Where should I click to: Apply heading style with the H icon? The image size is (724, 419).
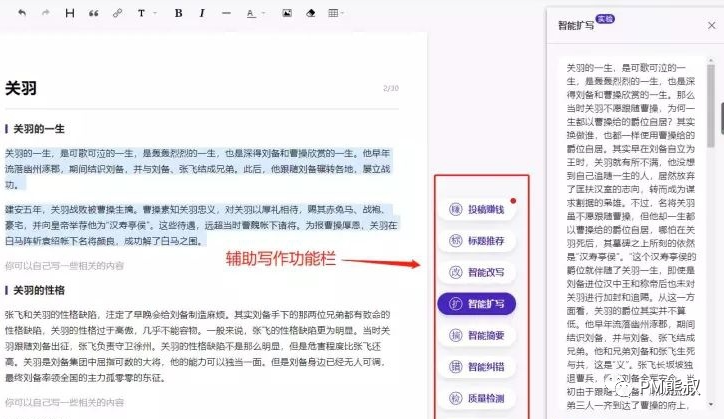[x=70, y=13]
